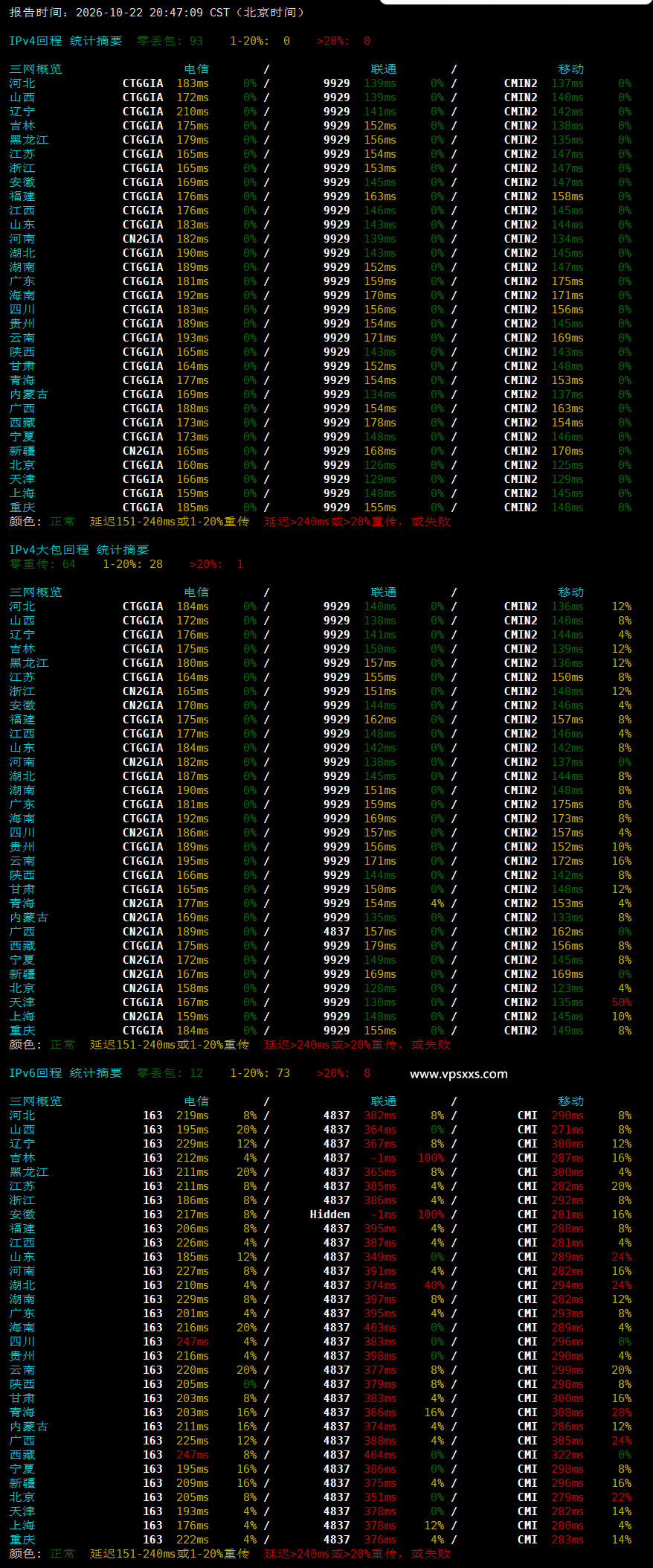Click 广西 4837 entry in IPv4大包回程
Screen dimensions: 653x1568
tap(337, 932)
